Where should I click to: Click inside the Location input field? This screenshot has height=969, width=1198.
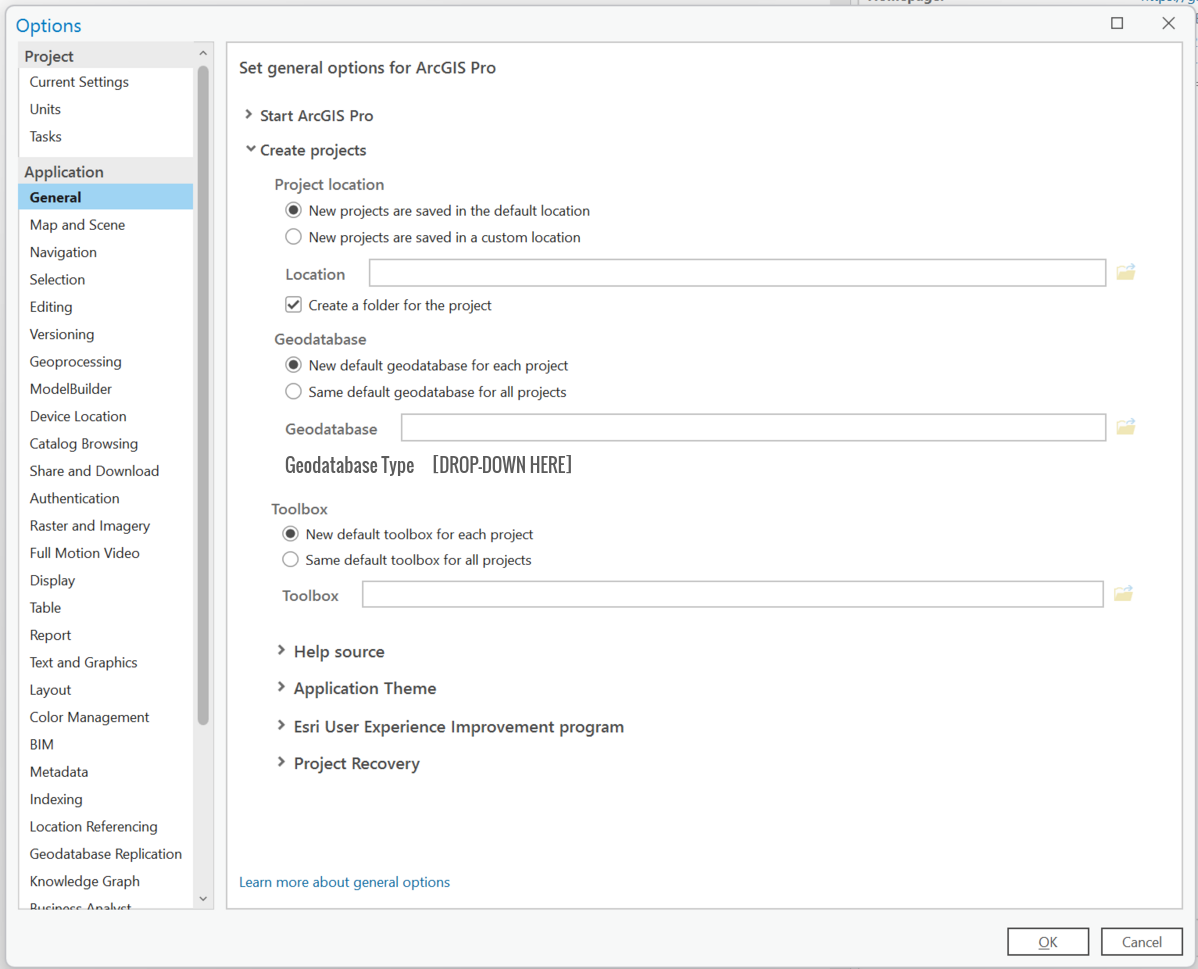tap(737, 271)
